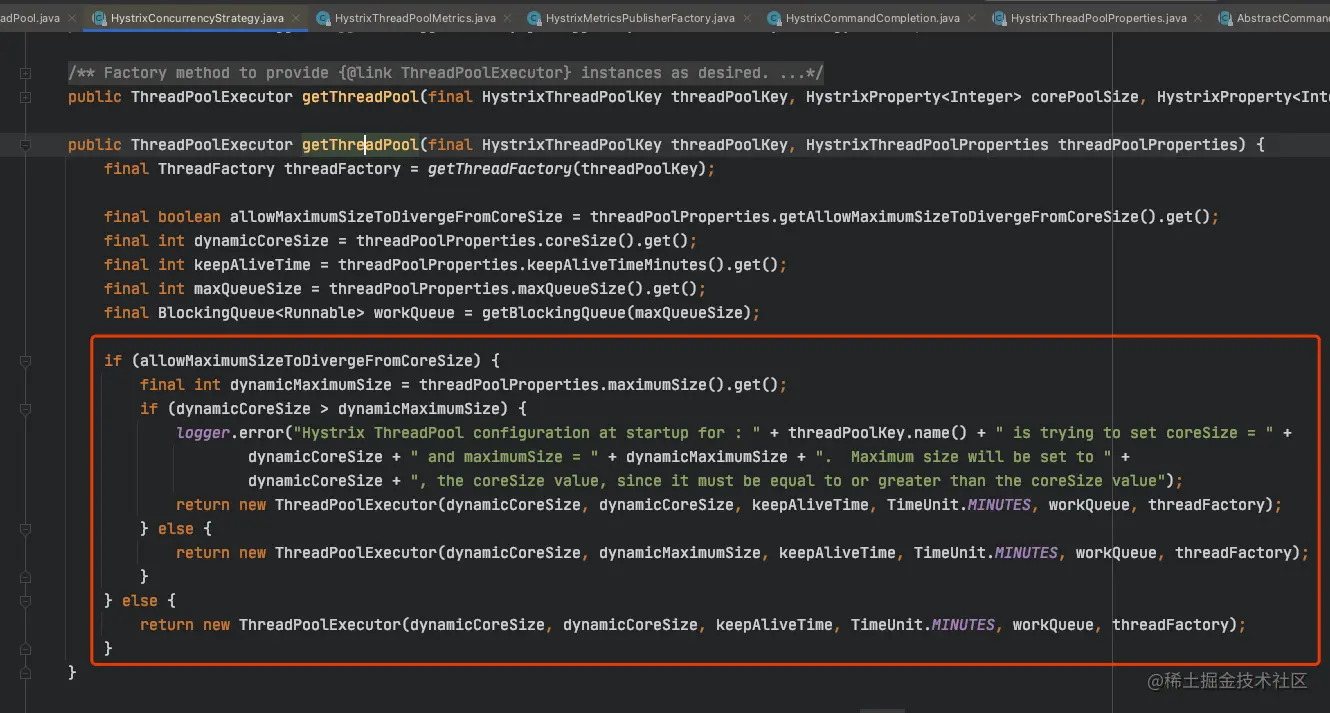Expand the collapsed getThreadPool method with corePoolSize
Viewport: 1330px width, 713px height.
pos(25,97)
